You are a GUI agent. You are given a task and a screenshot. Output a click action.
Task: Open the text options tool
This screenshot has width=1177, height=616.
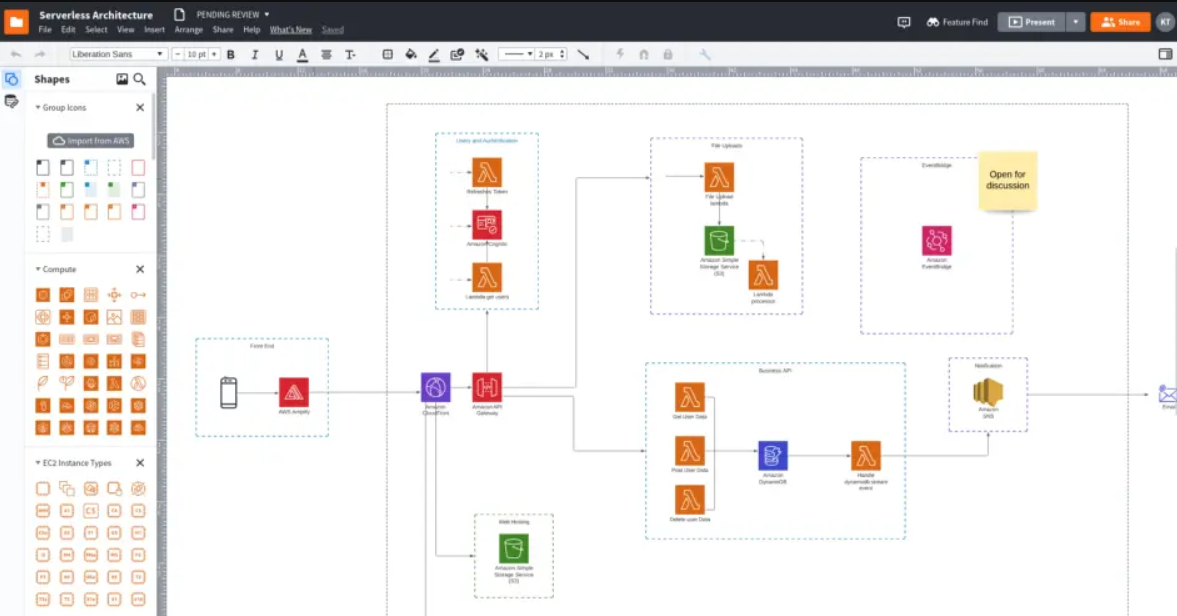click(x=350, y=54)
